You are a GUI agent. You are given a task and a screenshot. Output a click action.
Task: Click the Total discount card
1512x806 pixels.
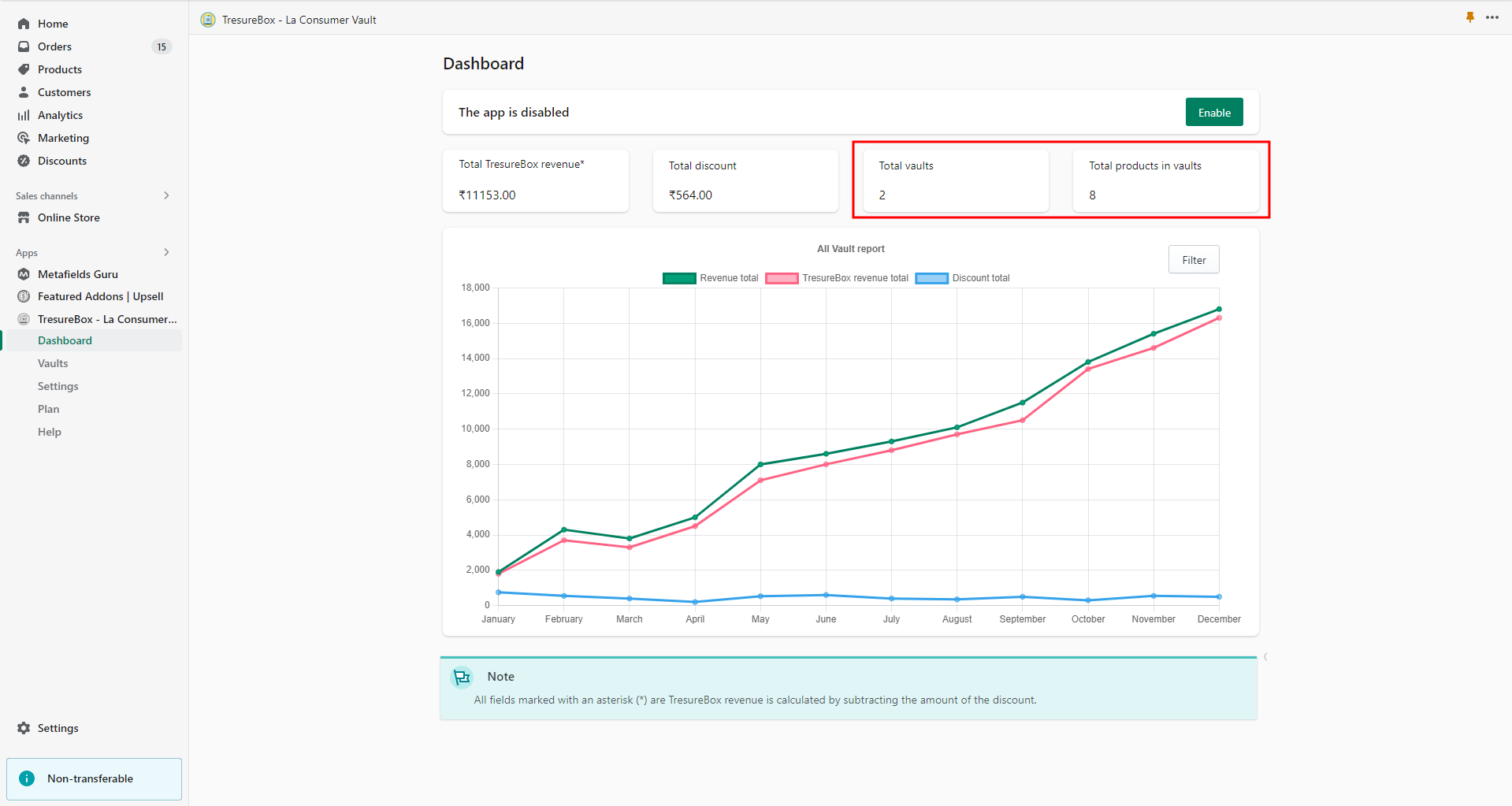coord(745,180)
